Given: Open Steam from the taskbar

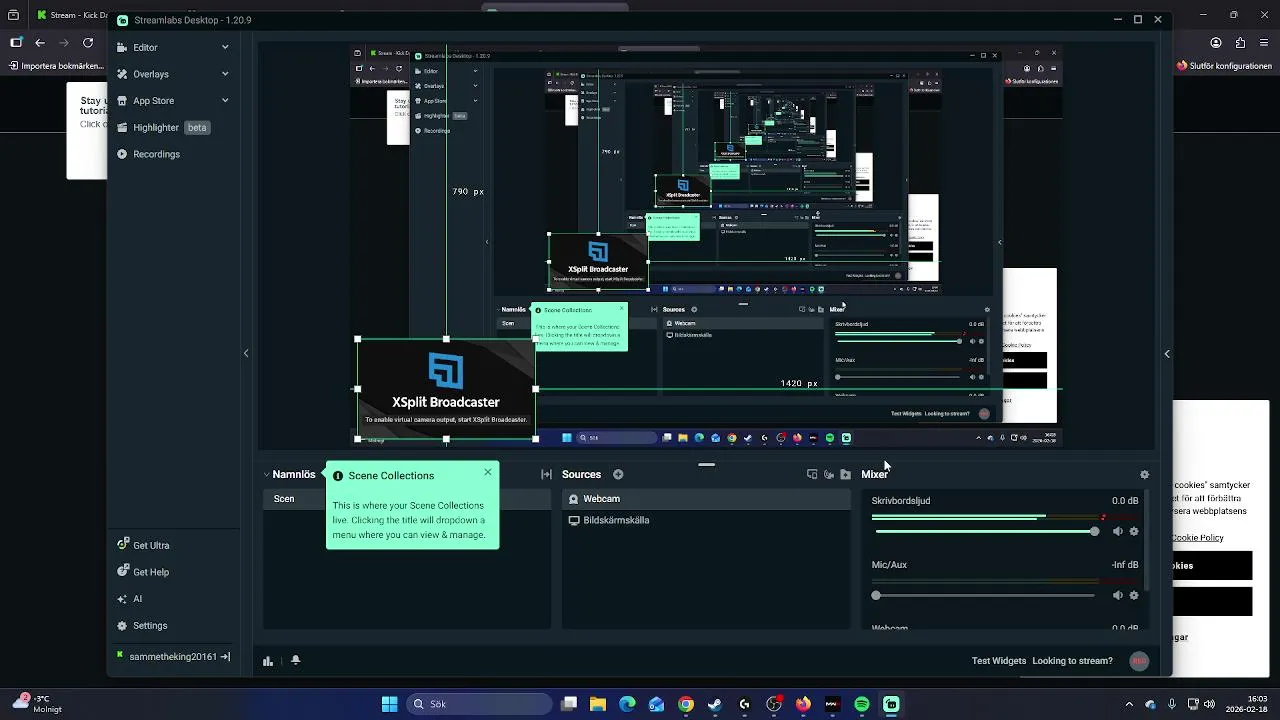Looking at the screenshot, I should click(x=715, y=704).
